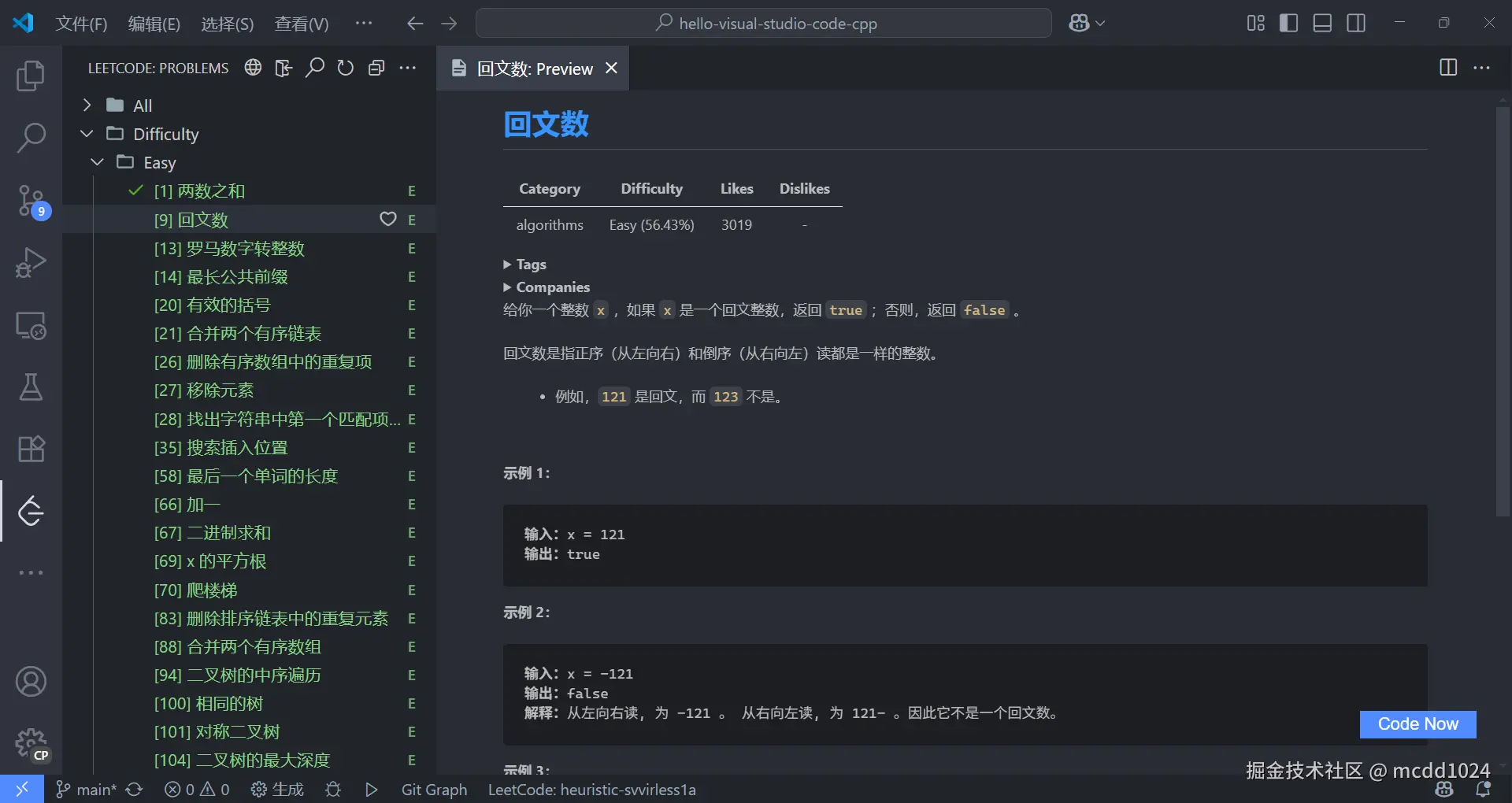Open errors and warnings count

point(197,789)
